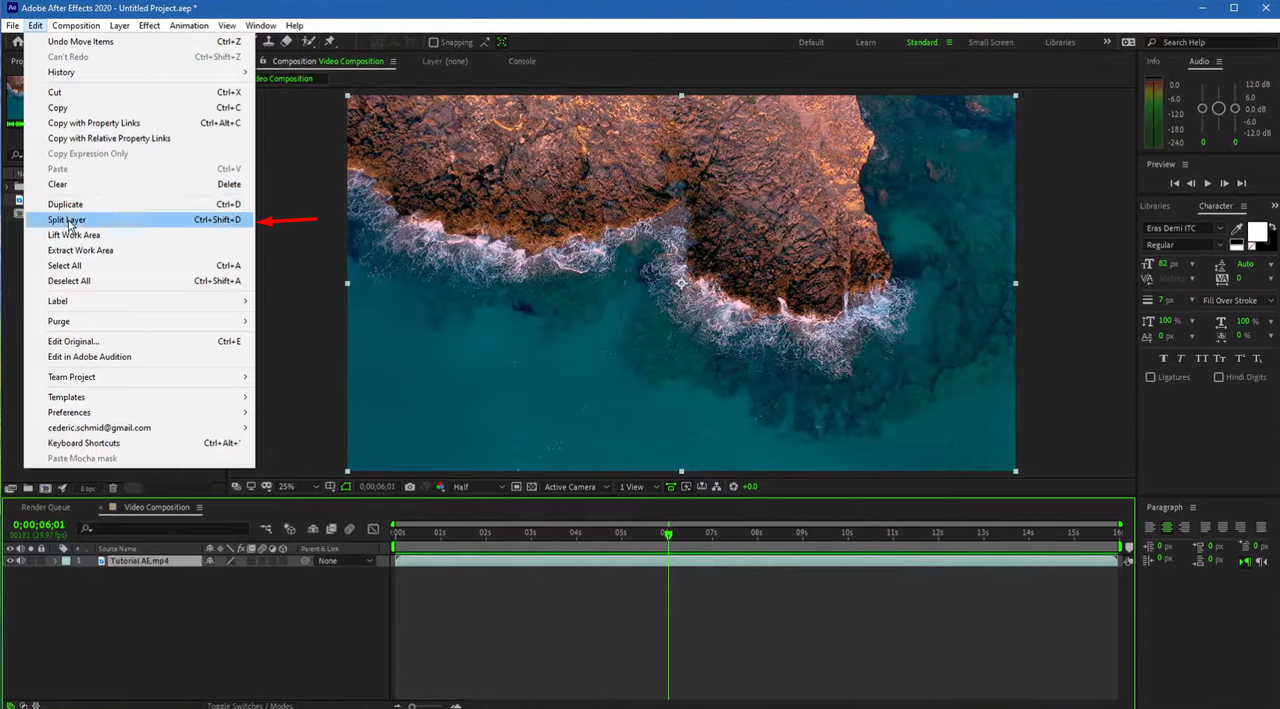Image resolution: width=1280 pixels, height=709 pixels.
Task: Enable Draft 3D in timeline
Action: click(290, 529)
